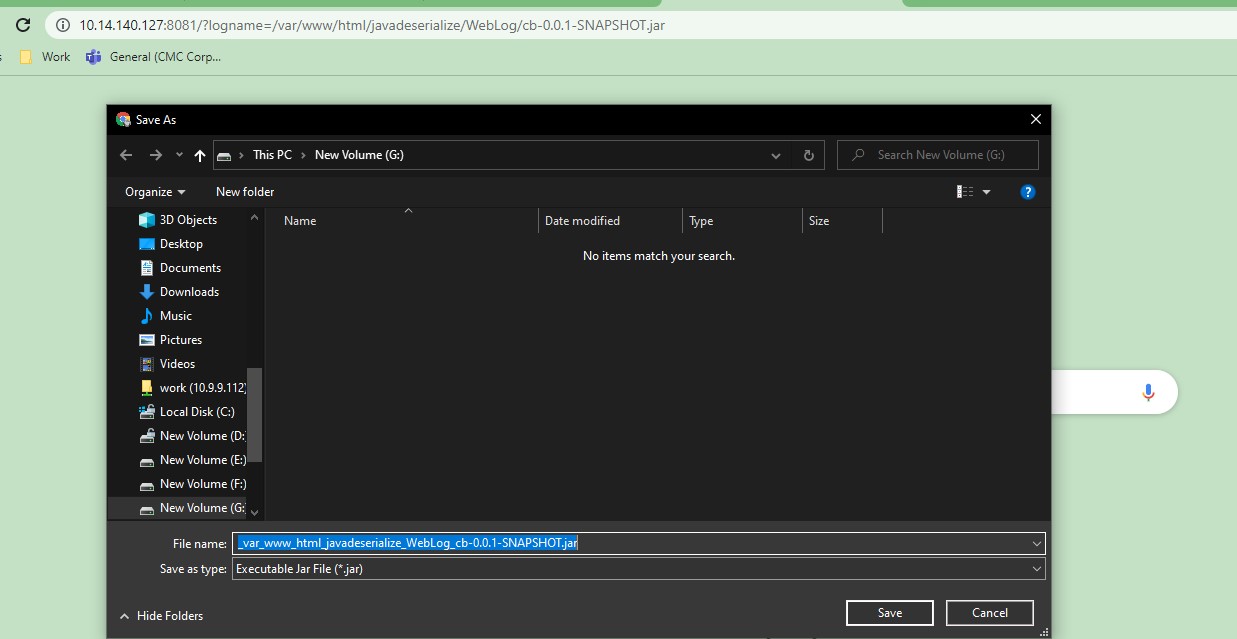The image size is (1237, 639).
Task: Open General (CMC Corp... bookmark
Action: (x=154, y=57)
